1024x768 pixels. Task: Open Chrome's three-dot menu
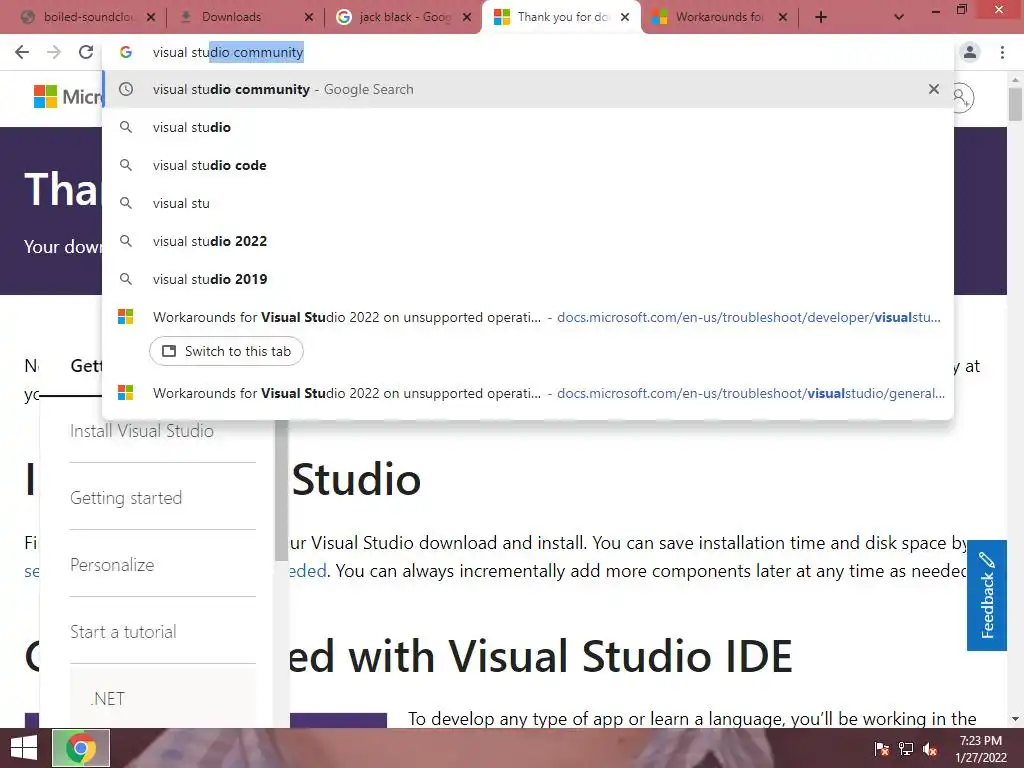pos(1002,52)
